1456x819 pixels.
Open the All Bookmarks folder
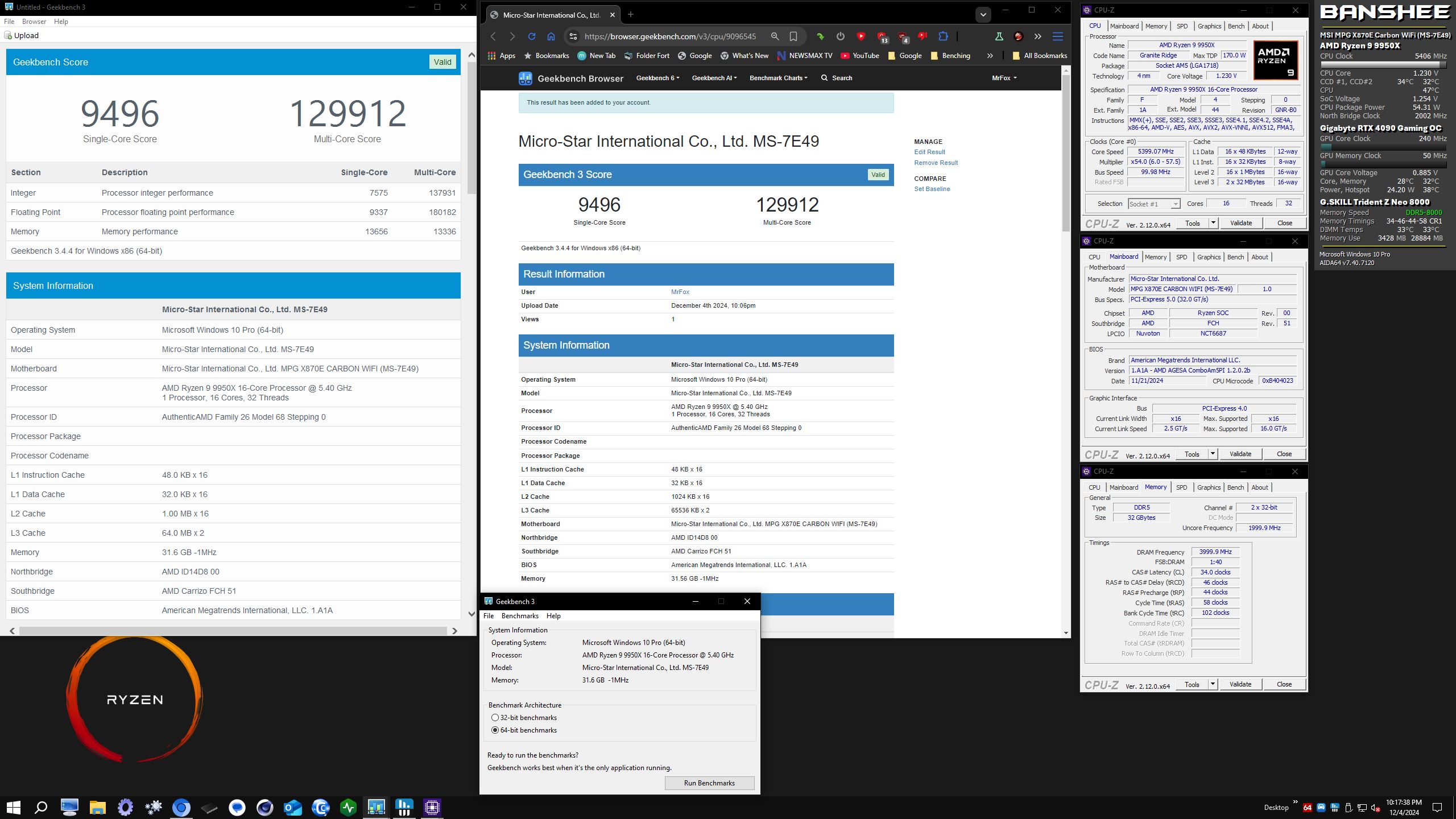pyautogui.click(x=1039, y=56)
